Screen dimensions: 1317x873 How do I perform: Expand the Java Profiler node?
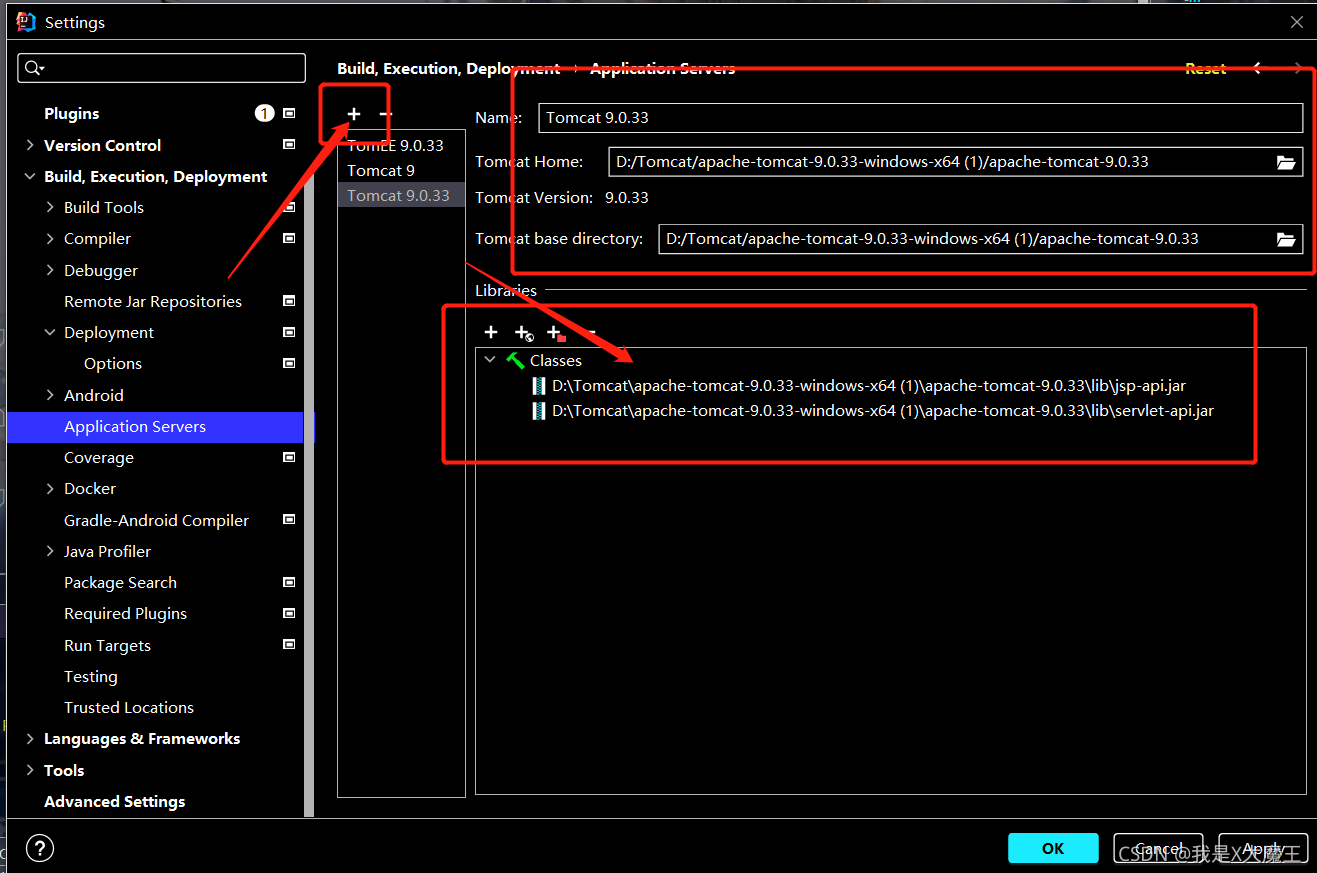pyautogui.click(x=50, y=551)
